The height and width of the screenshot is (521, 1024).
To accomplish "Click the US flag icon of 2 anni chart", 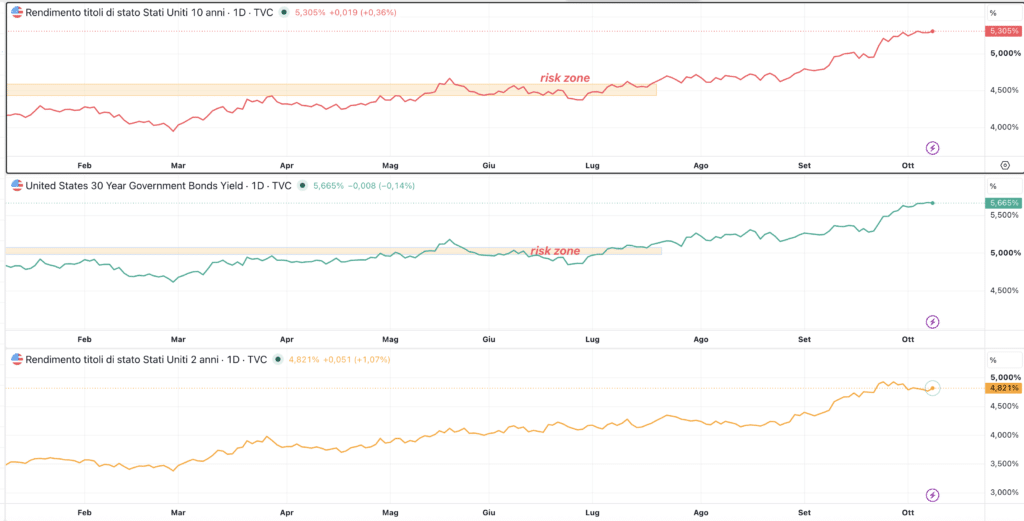I will (17, 359).
